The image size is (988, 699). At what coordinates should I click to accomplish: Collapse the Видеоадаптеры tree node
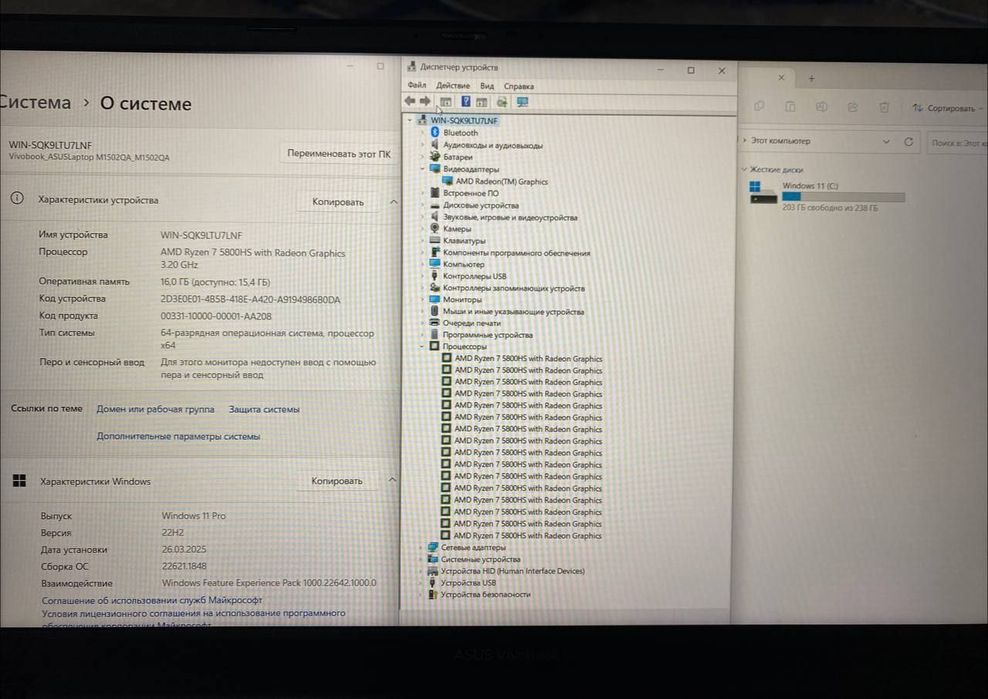[422, 168]
